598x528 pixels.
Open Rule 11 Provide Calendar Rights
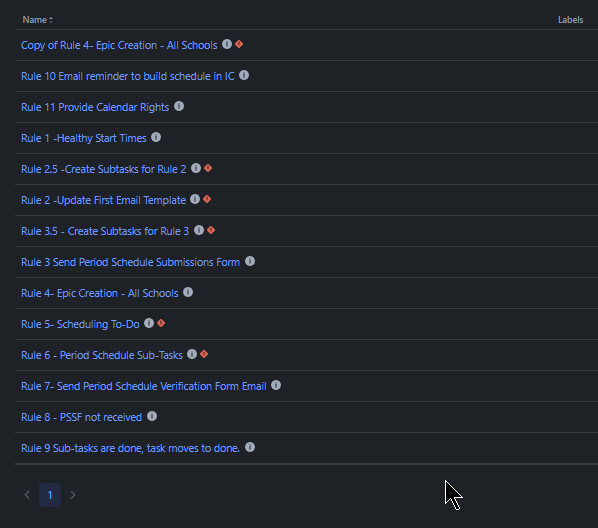coord(95,107)
